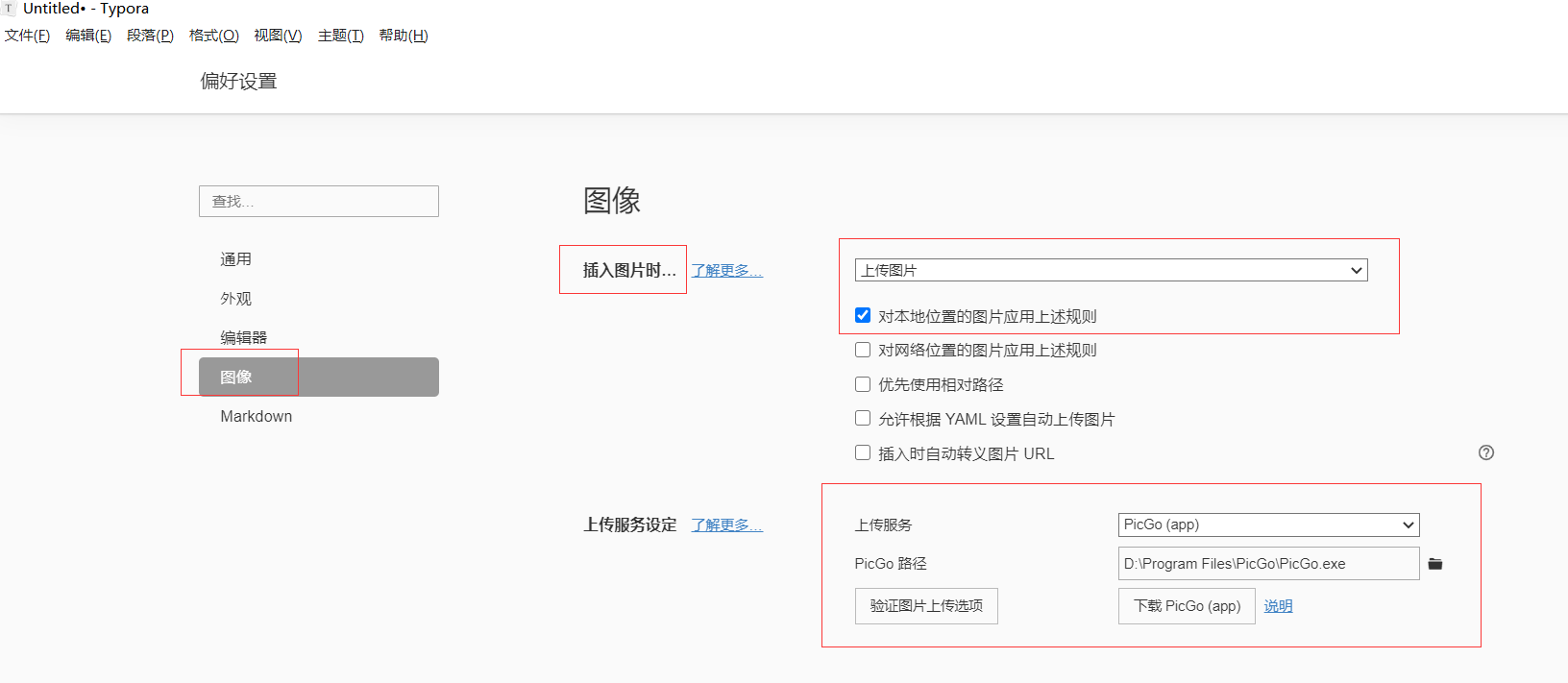Screen dimensions: 1568x683
Task: Enable 对网络位置的图片应用上述规则 checkbox
Action: point(863,350)
